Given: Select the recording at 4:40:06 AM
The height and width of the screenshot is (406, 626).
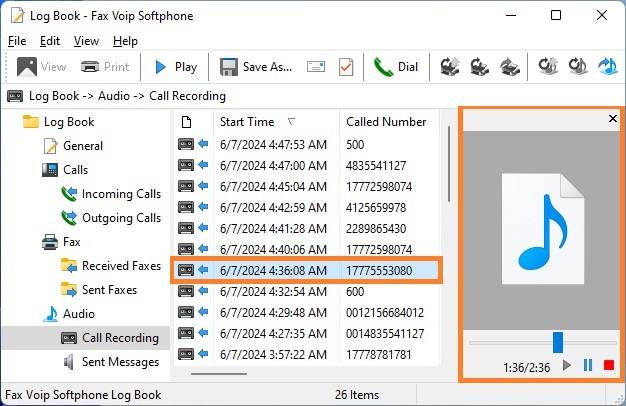Looking at the screenshot, I should (x=306, y=250).
